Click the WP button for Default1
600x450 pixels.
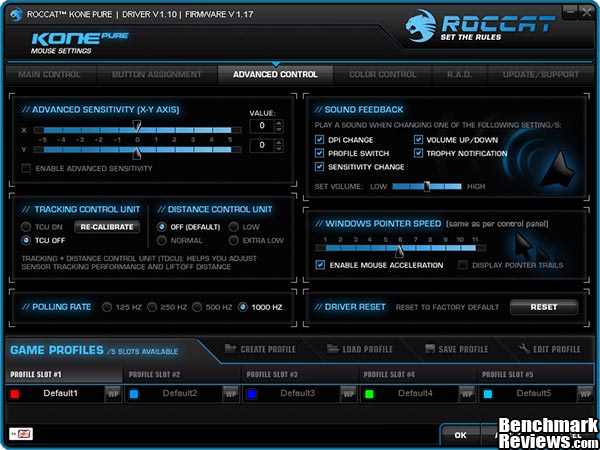tap(112, 394)
